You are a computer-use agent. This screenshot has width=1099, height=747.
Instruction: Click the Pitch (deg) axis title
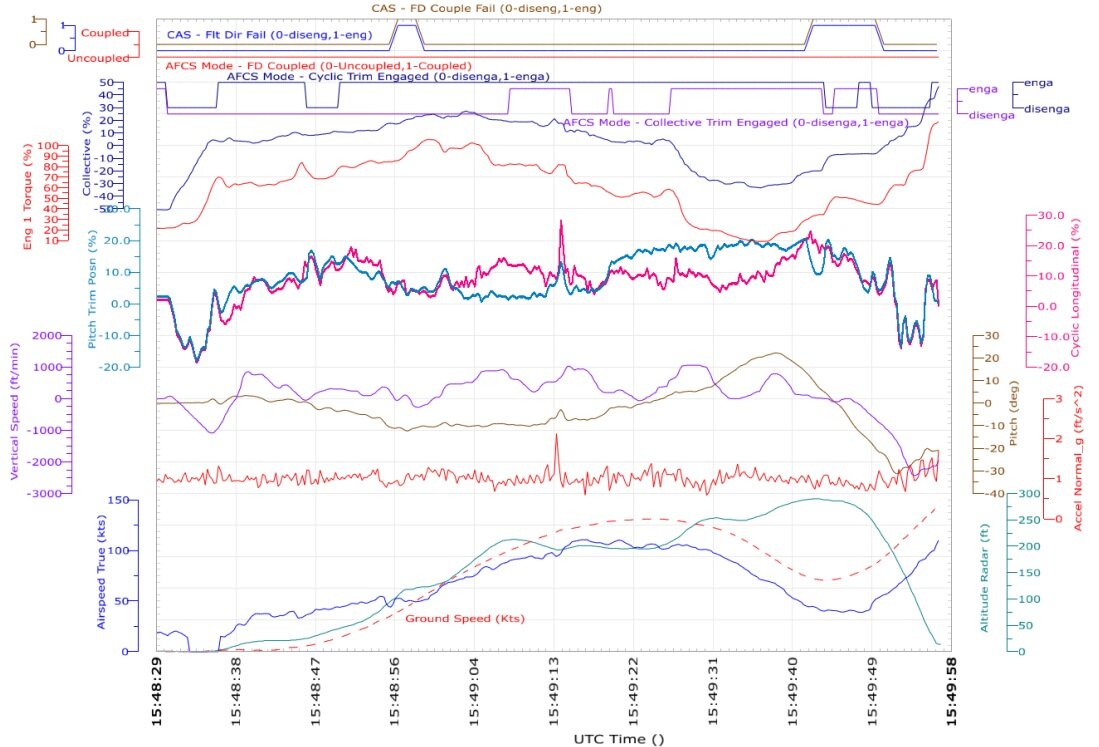1012,413
